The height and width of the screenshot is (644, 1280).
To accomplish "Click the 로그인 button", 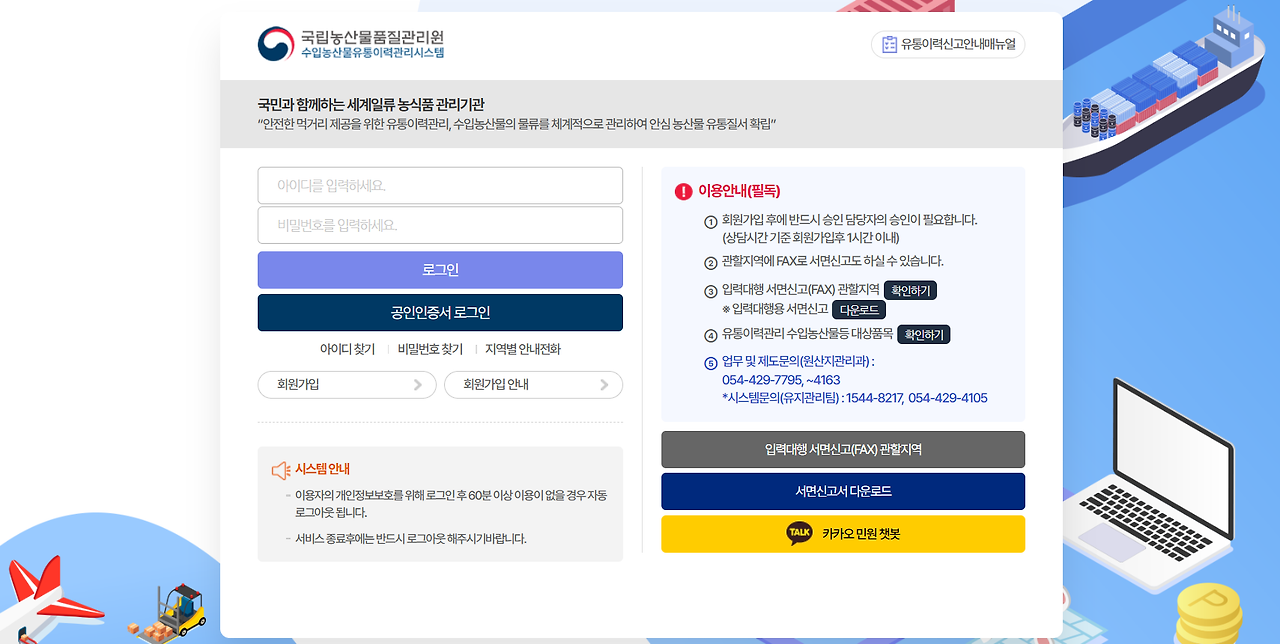I will click(x=440, y=270).
